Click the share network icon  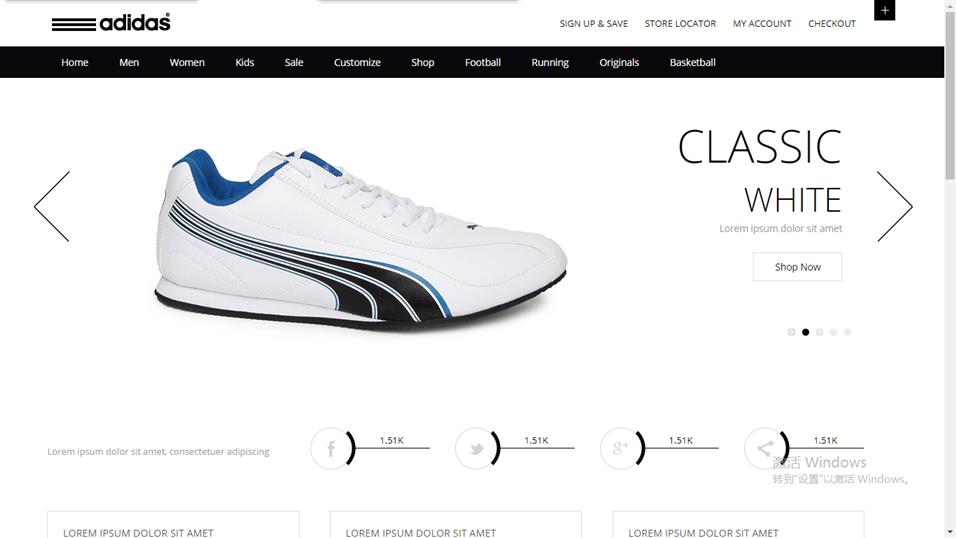coord(765,448)
